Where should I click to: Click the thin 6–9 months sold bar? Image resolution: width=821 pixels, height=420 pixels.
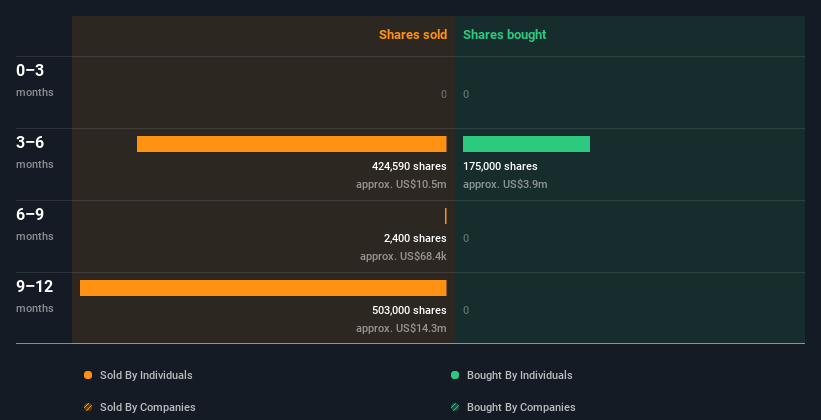coord(446,216)
